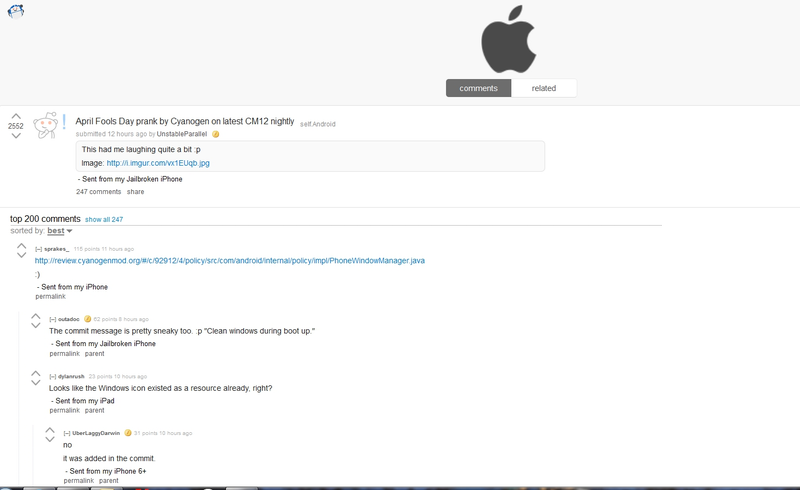Viewport: 800px width, 490px height.
Task: Click permalink under UberLaggyDarwin's comment
Action: [x=79, y=481]
